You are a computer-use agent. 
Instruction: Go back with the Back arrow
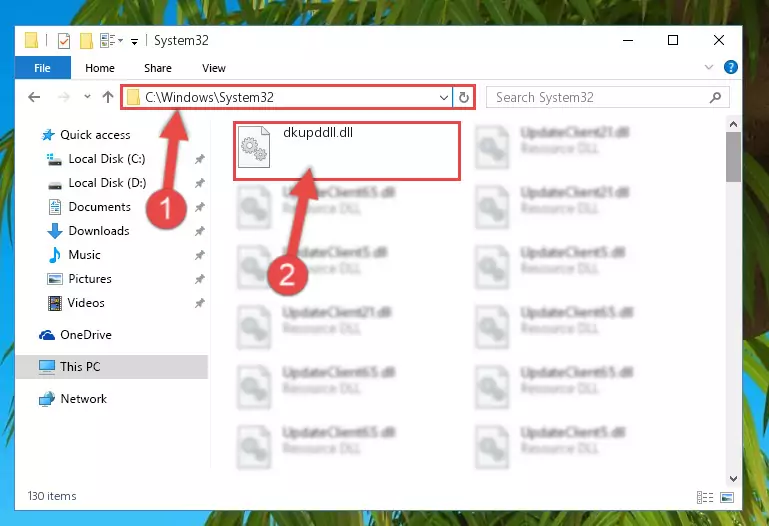coord(34,97)
